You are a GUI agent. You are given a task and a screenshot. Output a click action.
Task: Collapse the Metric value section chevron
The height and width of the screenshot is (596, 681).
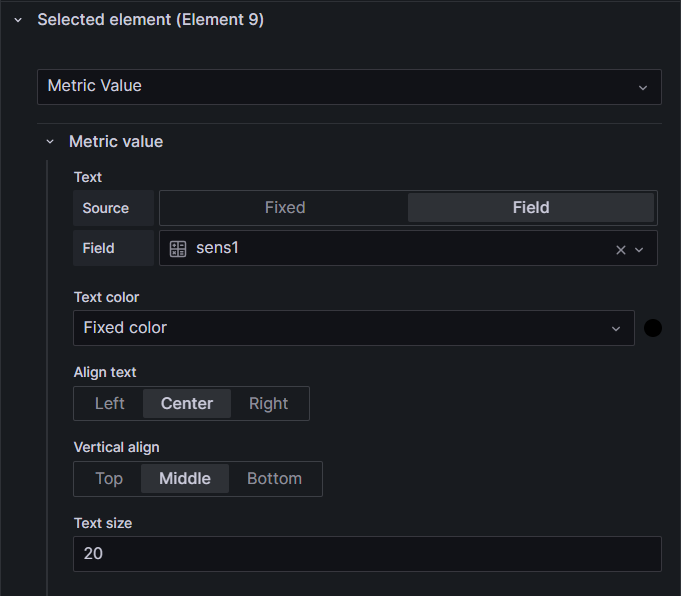pos(50,142)
